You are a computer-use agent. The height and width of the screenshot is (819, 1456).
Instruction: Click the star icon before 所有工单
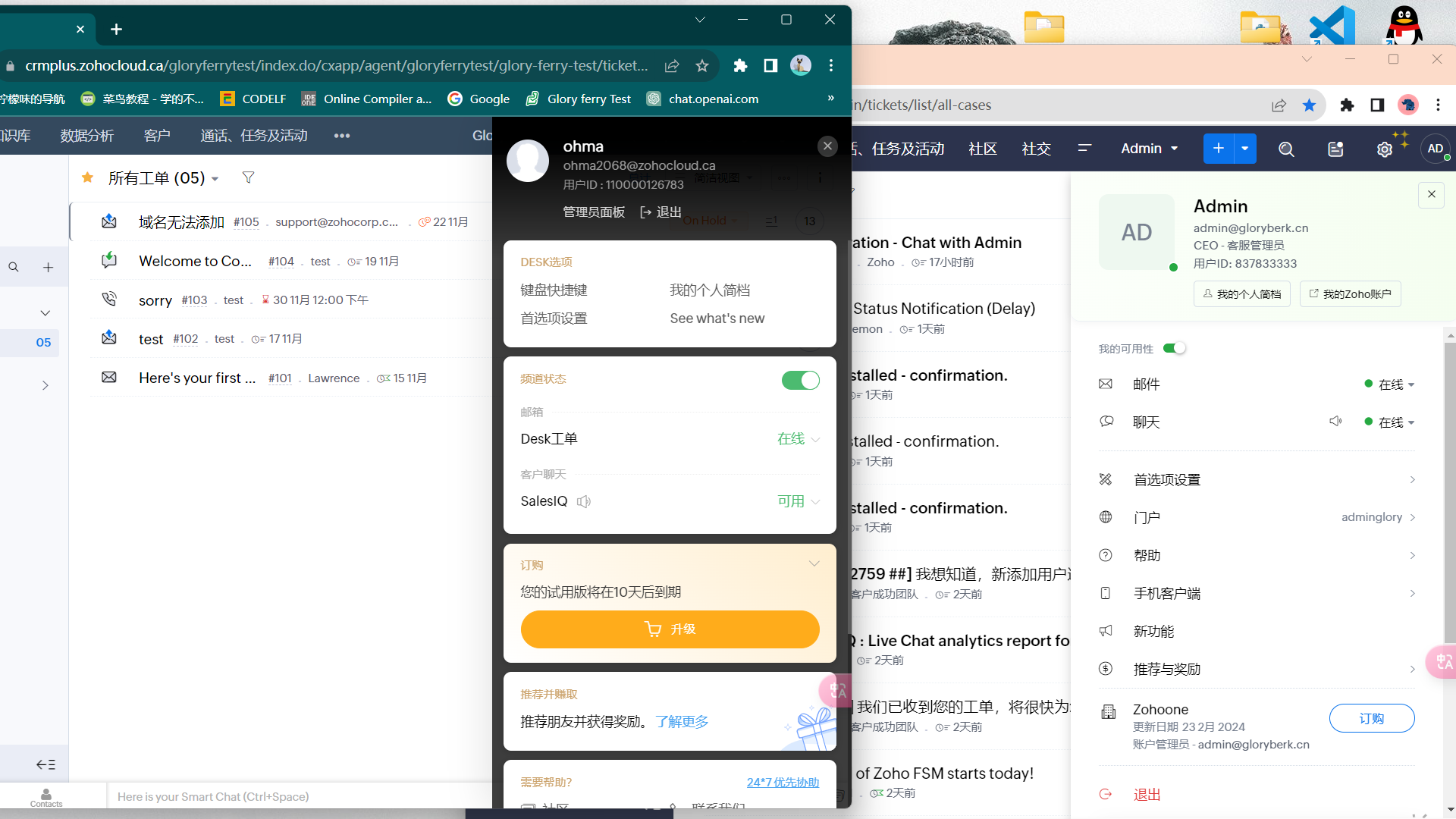click(x=87, y=177)
